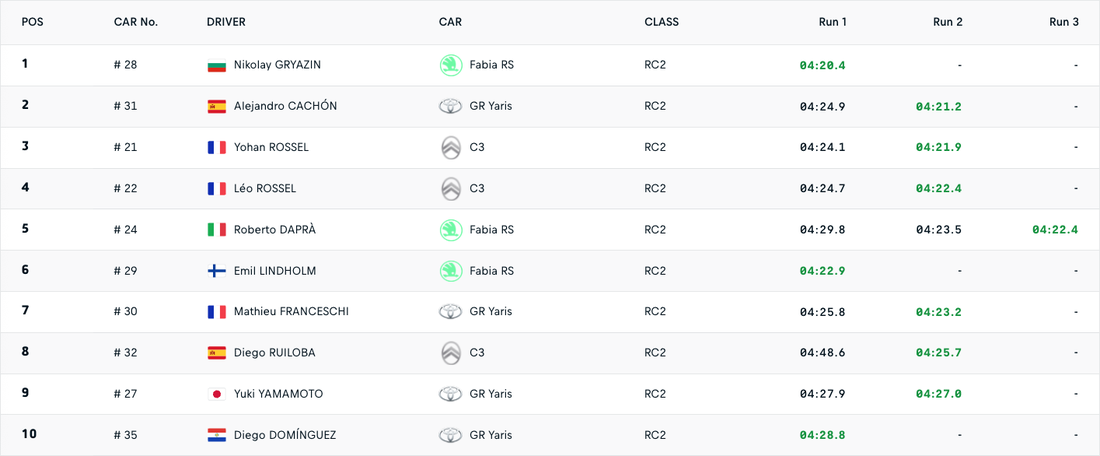Click the Japanese flag beside Yuki Yamamoto
Image resolution: width=1100 pixels, height=456 pixels.
(x=216, y=394)
